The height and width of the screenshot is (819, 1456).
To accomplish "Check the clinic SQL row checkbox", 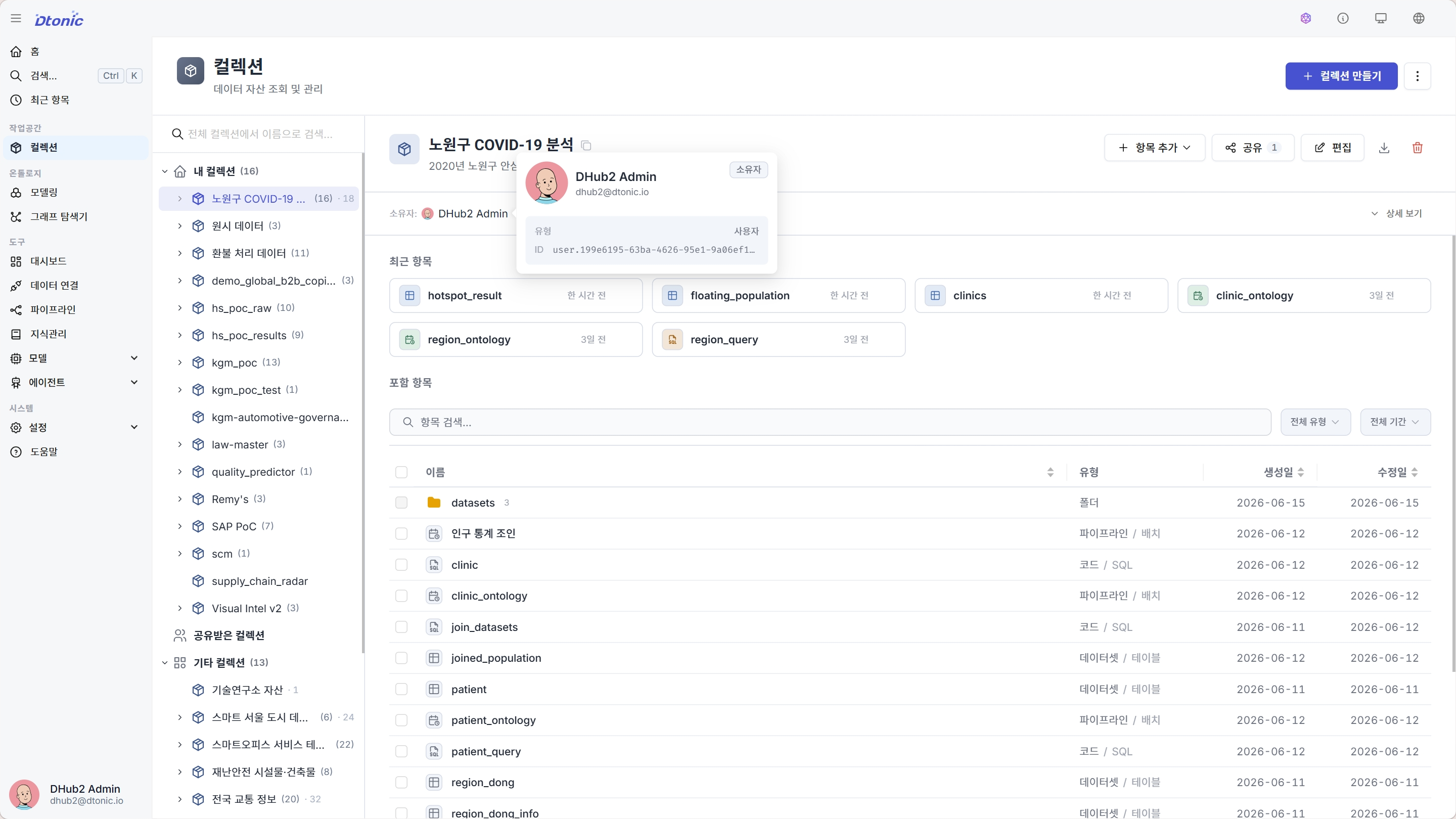I will (x=401, y=565).
